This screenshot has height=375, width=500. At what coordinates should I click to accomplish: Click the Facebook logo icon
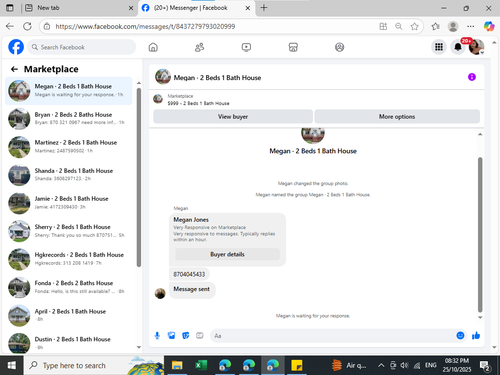pos(16,47)
